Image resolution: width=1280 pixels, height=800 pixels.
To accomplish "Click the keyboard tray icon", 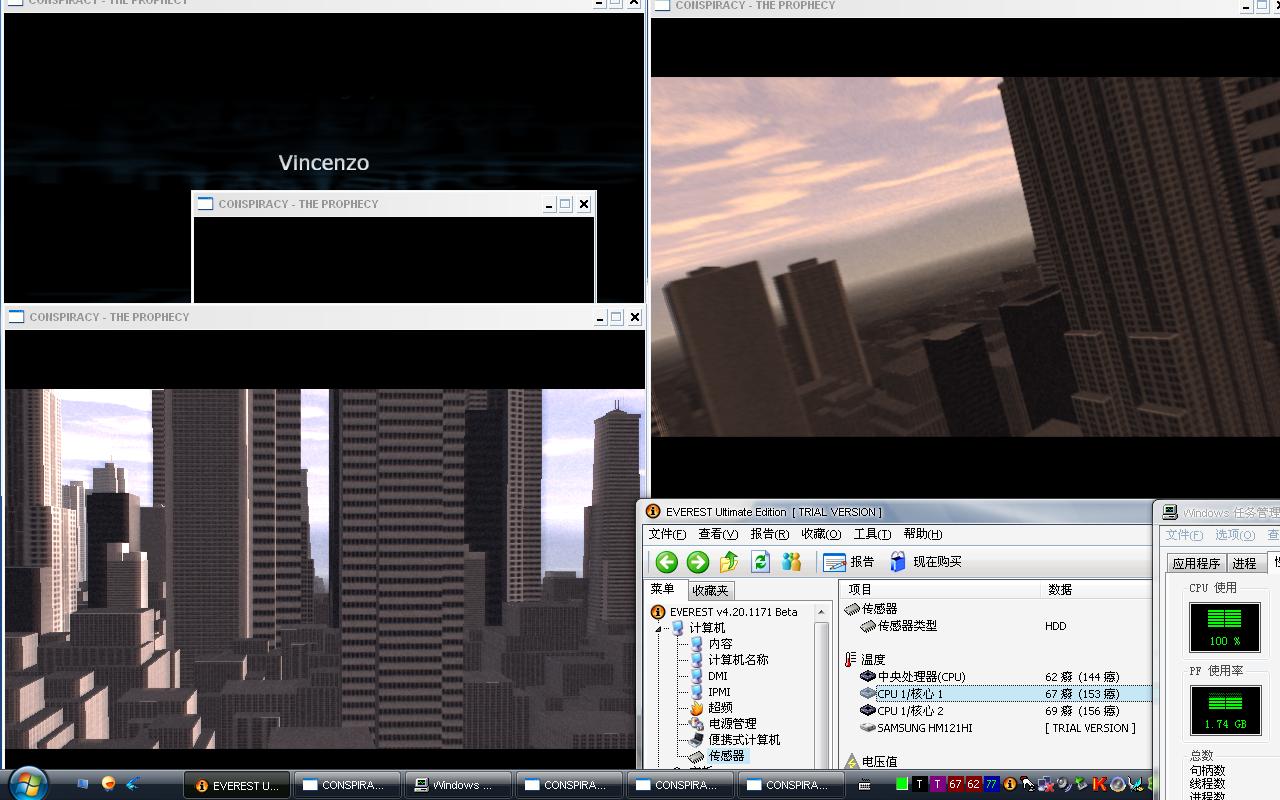I will 865,785.
